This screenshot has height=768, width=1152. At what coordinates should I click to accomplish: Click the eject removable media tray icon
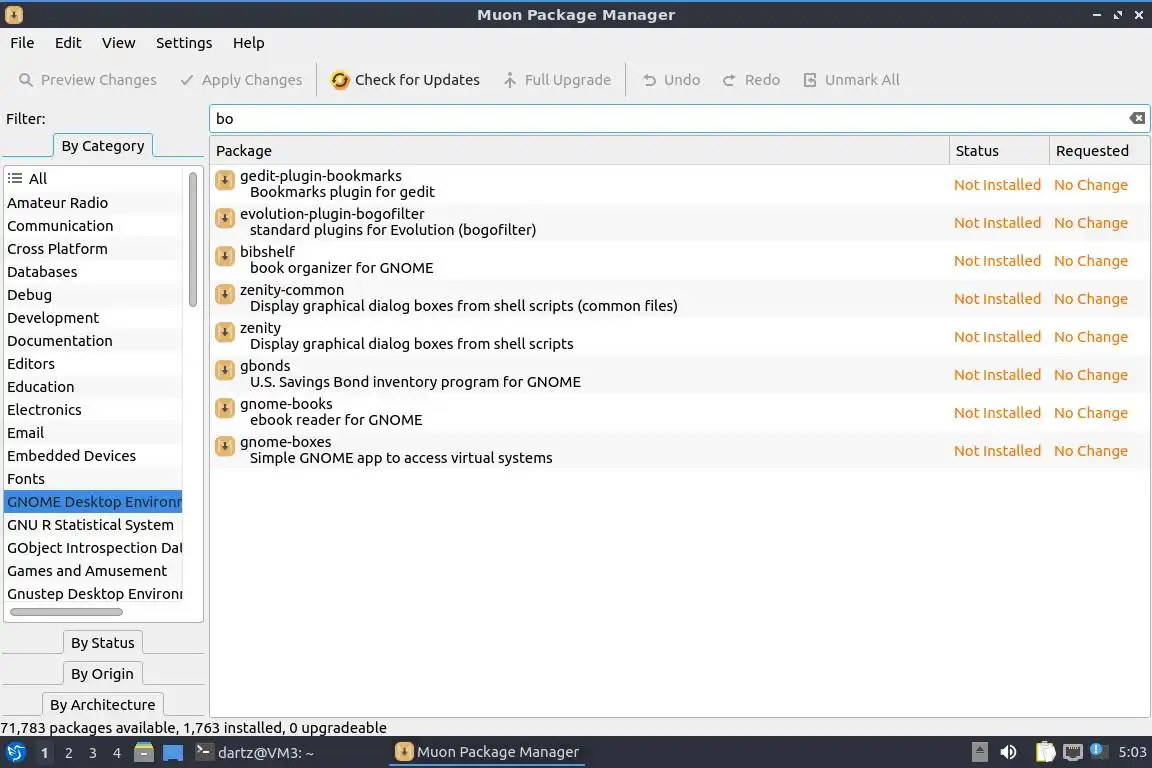[979, 752]
